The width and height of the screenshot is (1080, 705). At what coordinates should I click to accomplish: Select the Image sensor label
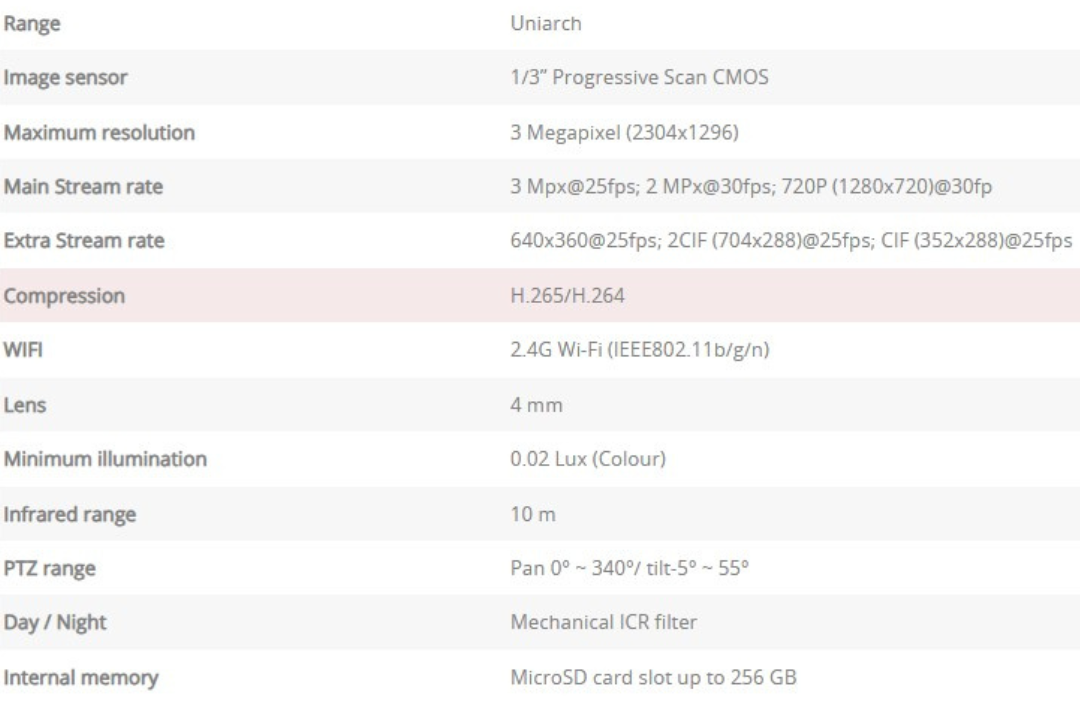66,78
